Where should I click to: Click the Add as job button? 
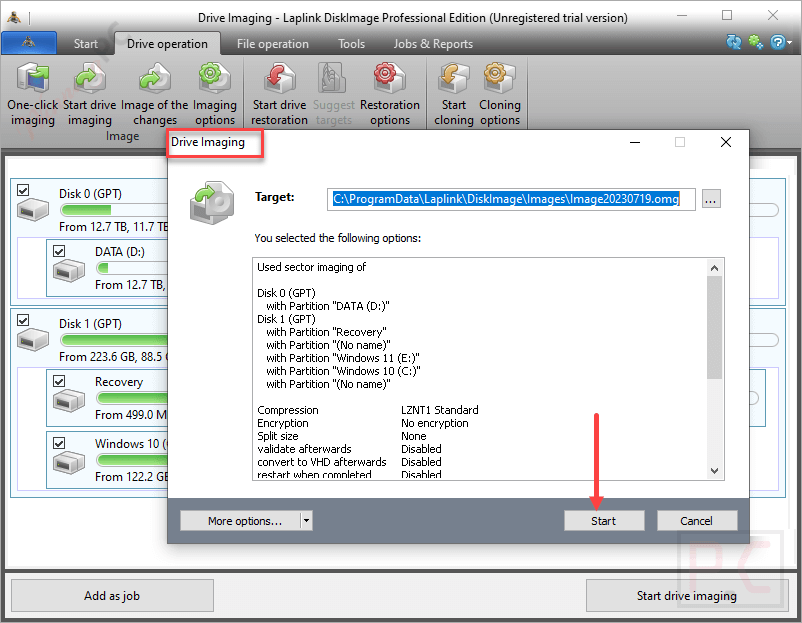tap(112, 595)
